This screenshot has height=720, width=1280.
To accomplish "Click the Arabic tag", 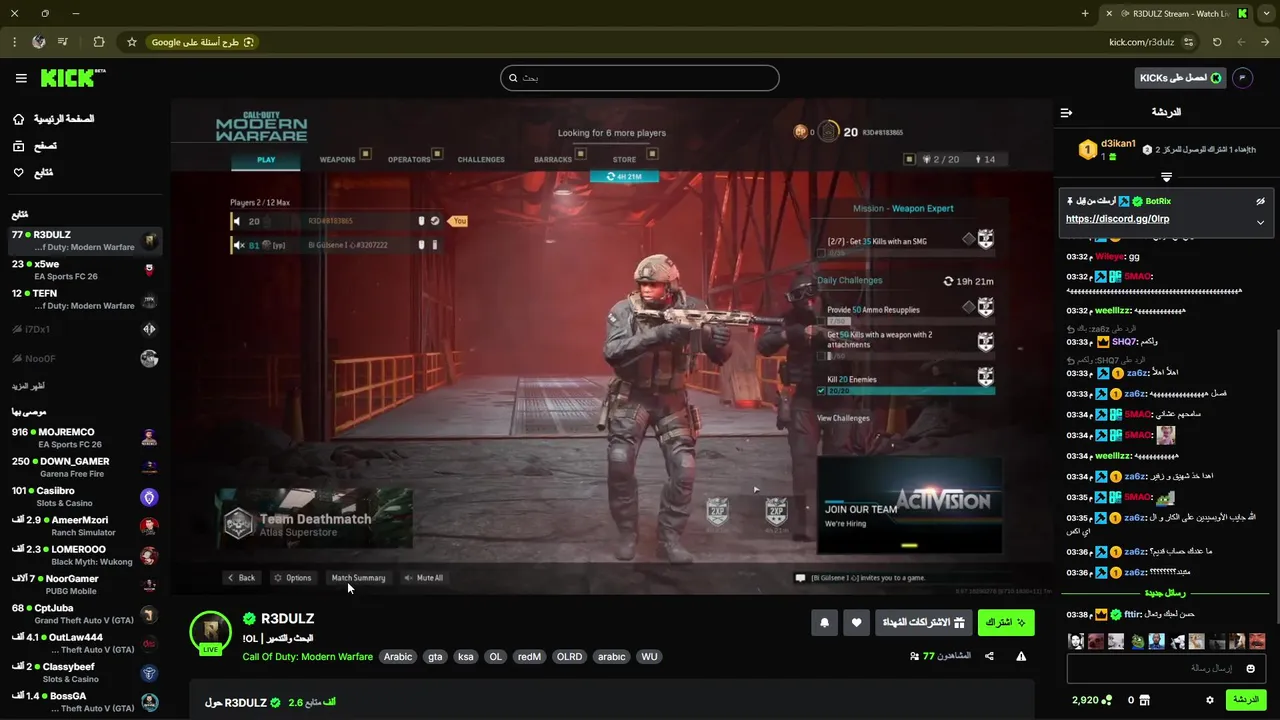I will click(x=398, y=657).
